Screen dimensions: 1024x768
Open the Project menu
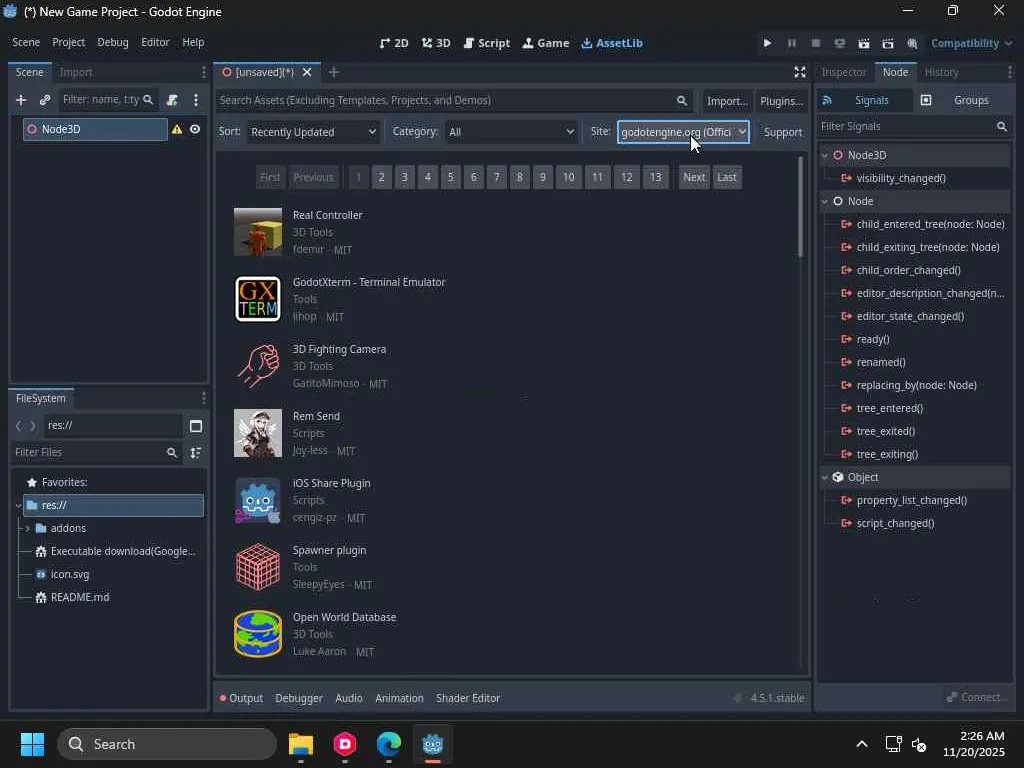[69, 42]
